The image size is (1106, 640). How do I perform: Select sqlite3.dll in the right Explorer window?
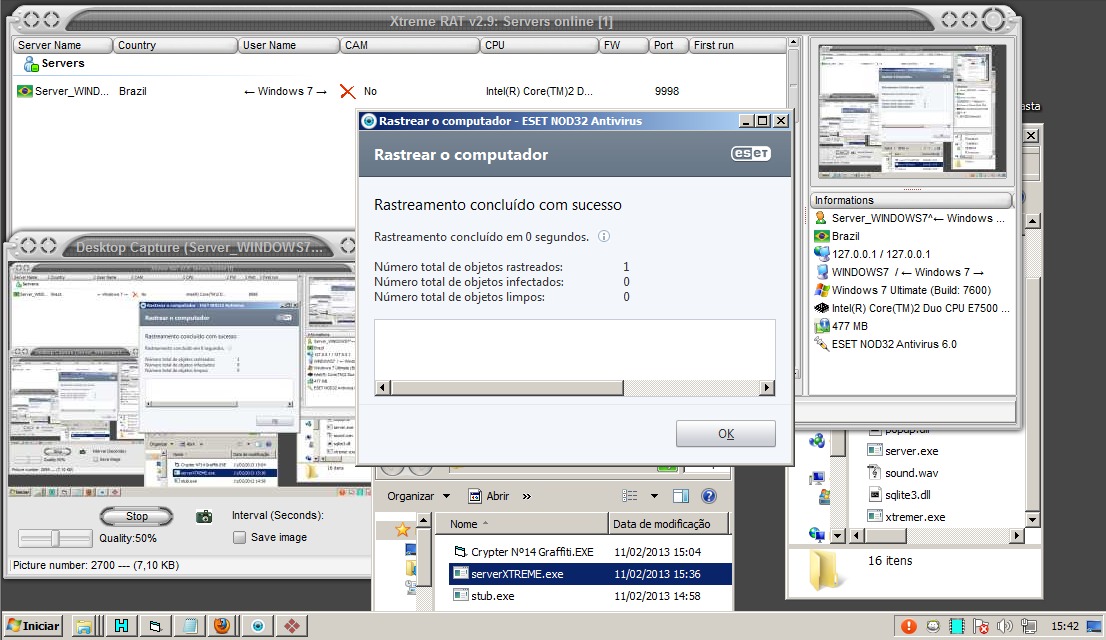pyautogui.click(x=899, y=495)
